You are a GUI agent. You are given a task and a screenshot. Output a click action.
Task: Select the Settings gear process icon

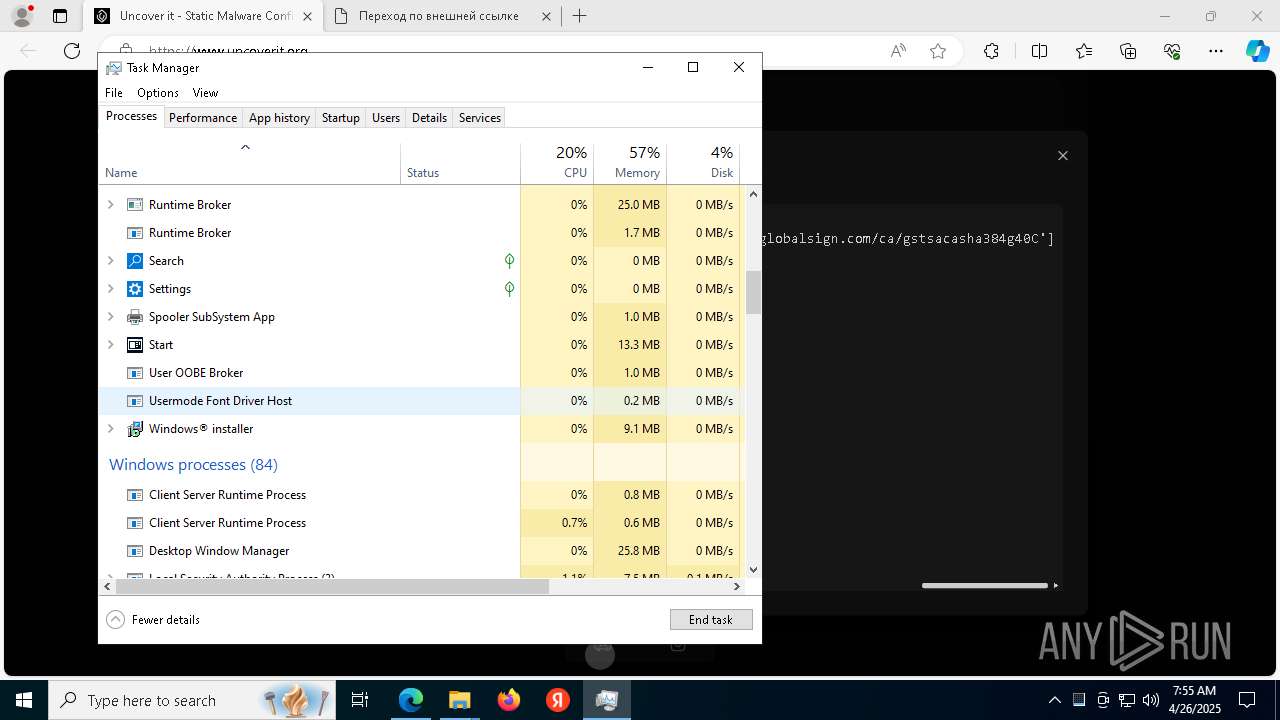[135, 288]
